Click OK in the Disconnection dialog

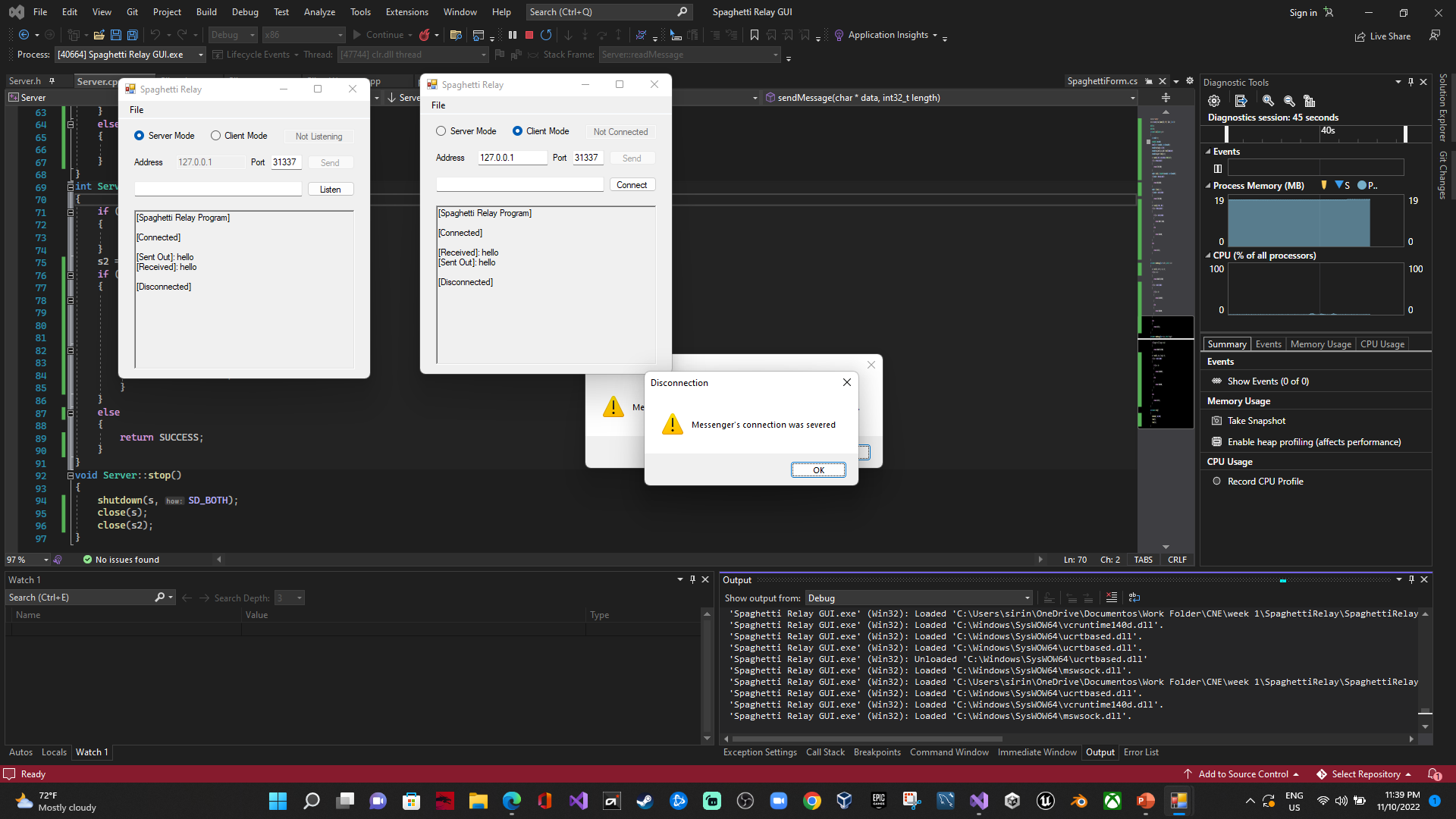[x=818, y=470]
